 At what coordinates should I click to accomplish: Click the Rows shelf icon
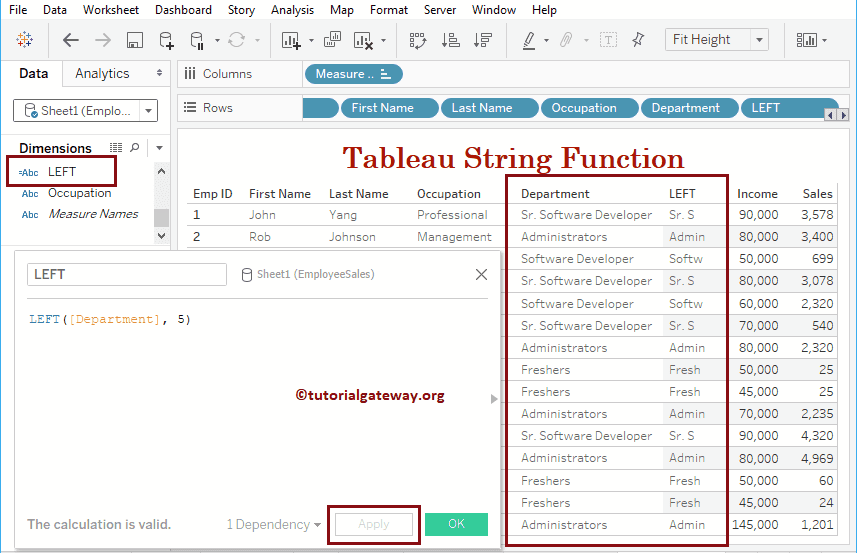coord(190,107)
